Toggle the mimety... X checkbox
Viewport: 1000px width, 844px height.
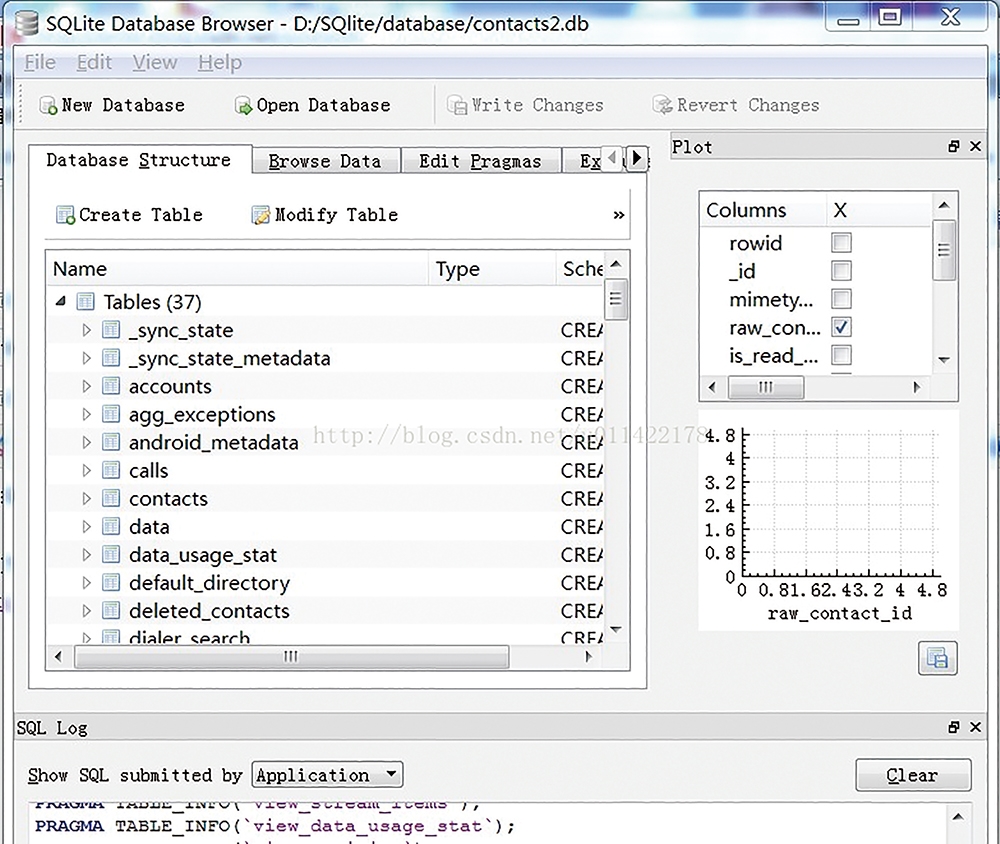point(841,299)
